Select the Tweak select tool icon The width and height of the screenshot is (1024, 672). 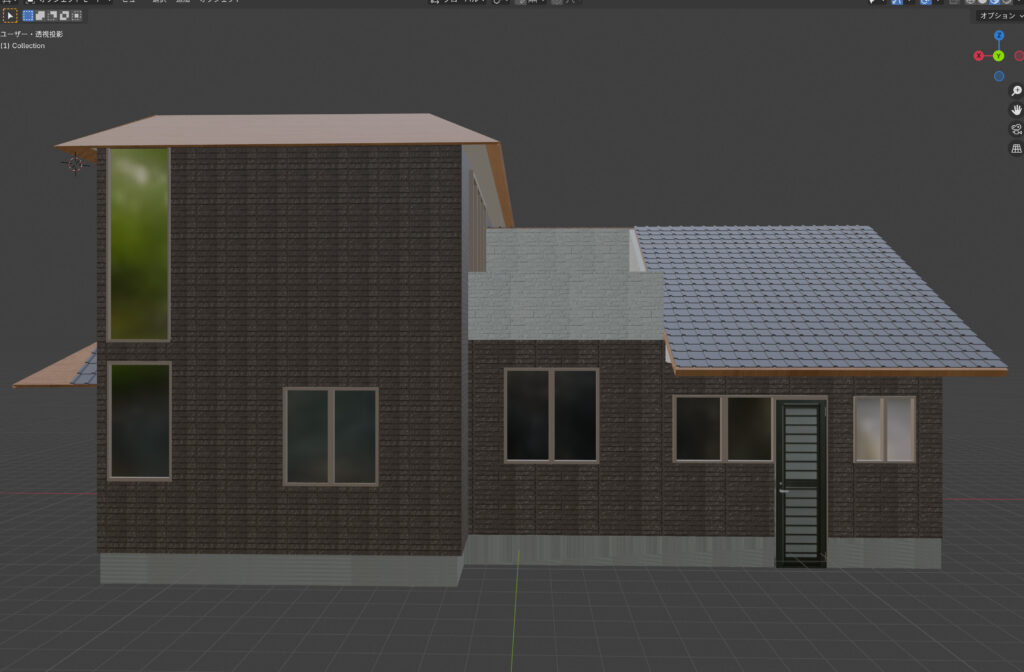pos(9,16)
